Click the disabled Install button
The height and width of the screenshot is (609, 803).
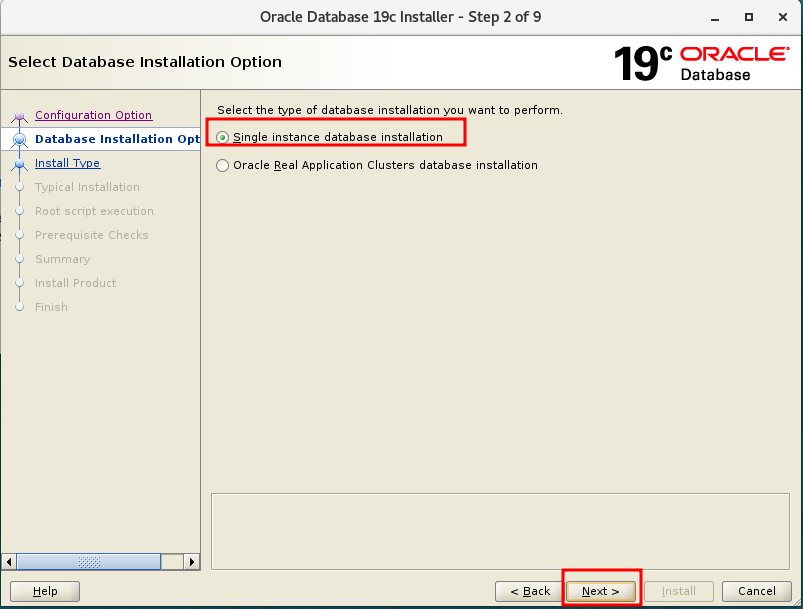[679, 591]
